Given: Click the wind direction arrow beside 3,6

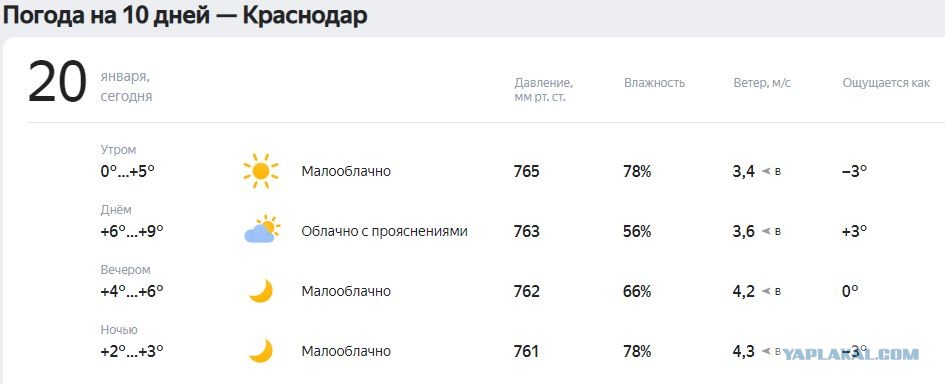Looking at the screenshot, I should (x=766, y=231).
